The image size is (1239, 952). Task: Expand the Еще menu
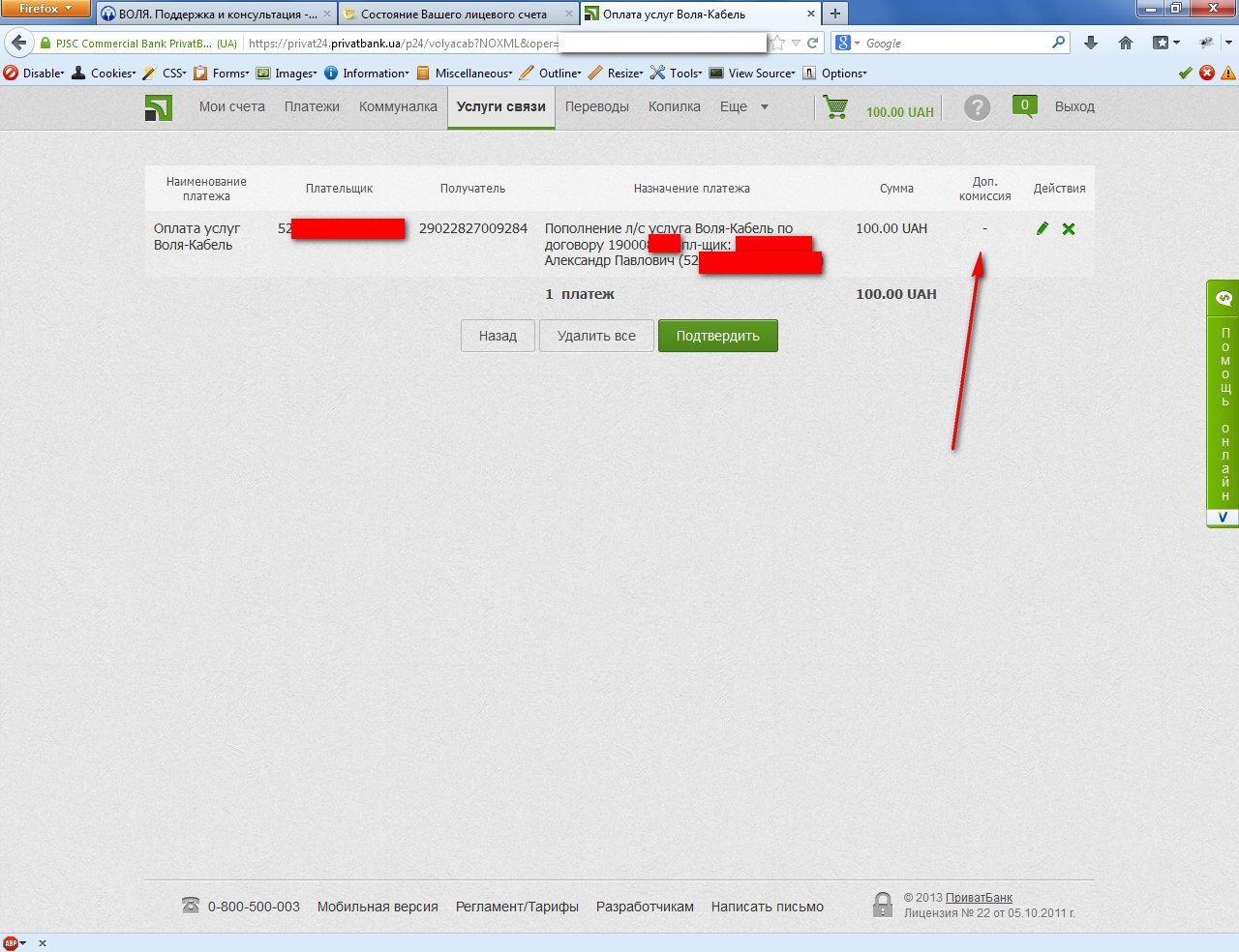tap(744, 106)
